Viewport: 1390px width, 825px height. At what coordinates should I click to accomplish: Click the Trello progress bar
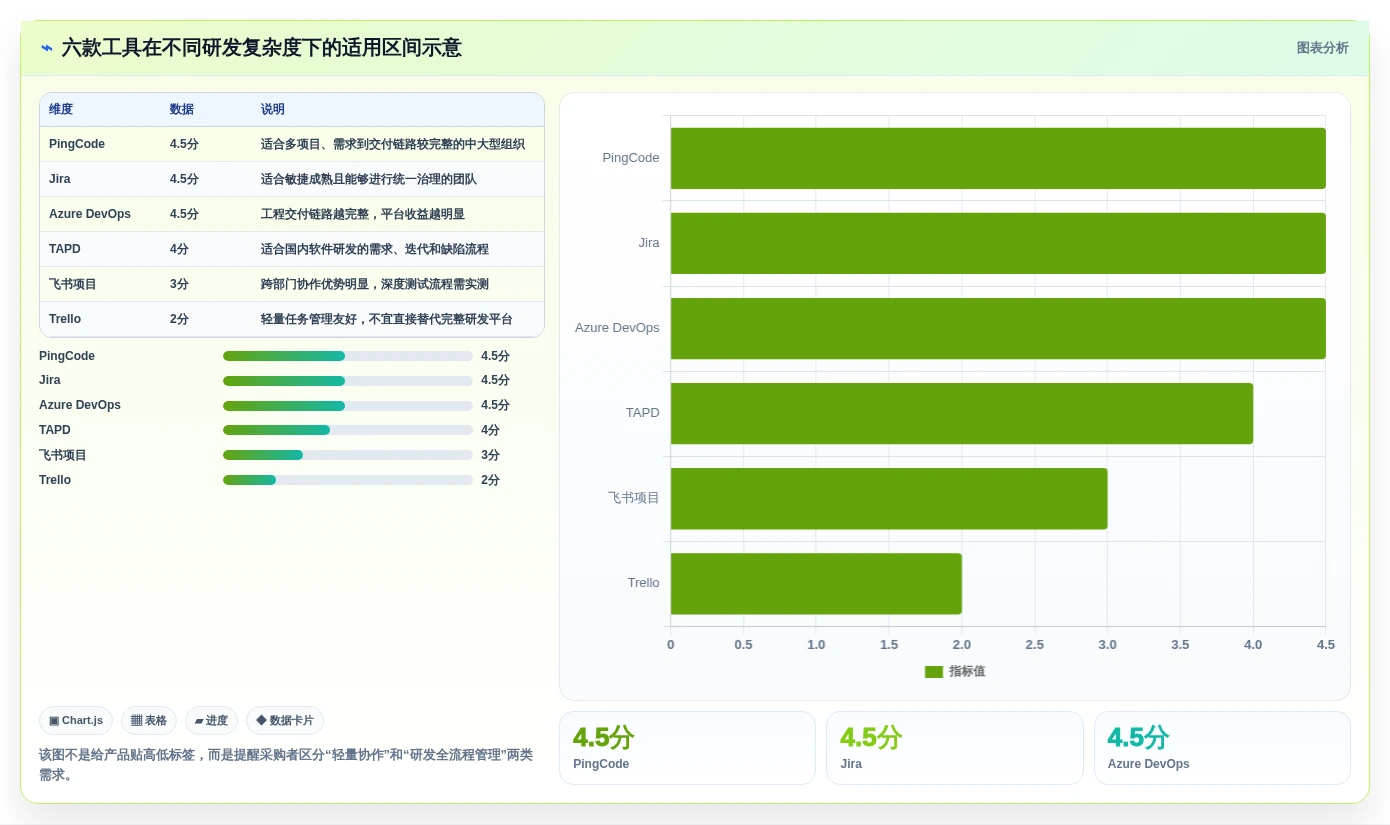point(348,480)
